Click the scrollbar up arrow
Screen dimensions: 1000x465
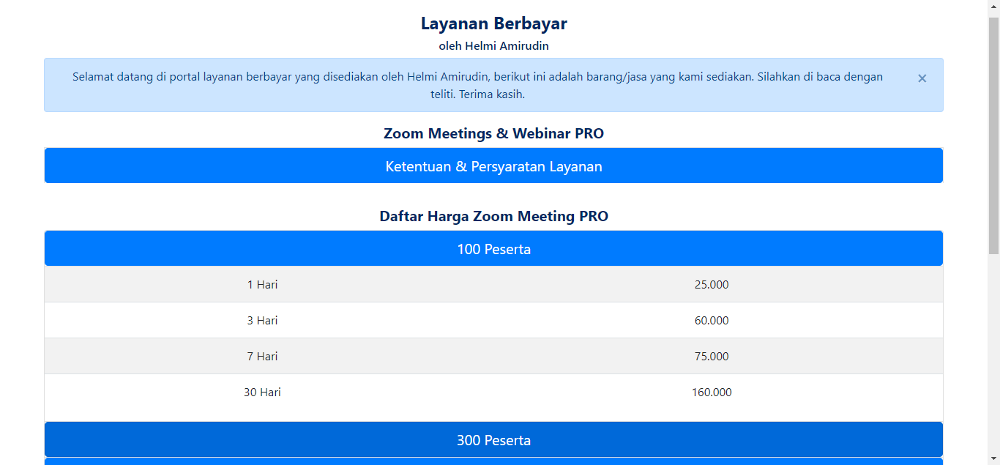(994, 6)
